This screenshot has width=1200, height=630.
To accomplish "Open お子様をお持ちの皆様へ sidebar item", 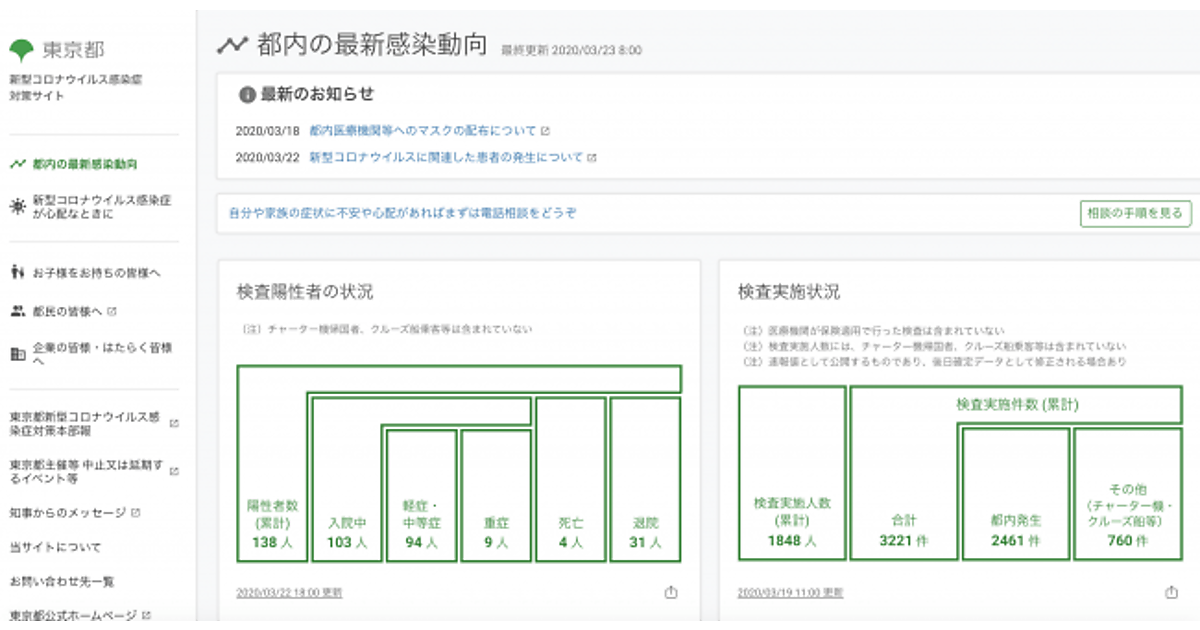I will [96, 271].
